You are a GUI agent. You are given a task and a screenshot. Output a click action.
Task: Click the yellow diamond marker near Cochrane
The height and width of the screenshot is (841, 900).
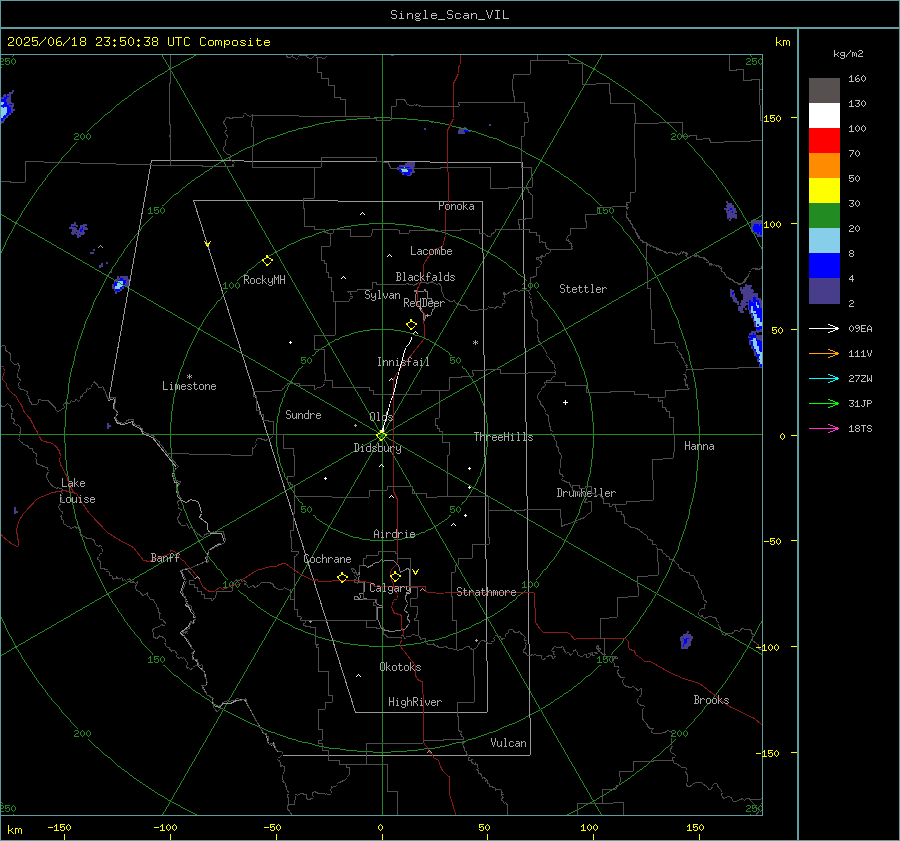tap(342, 577)
